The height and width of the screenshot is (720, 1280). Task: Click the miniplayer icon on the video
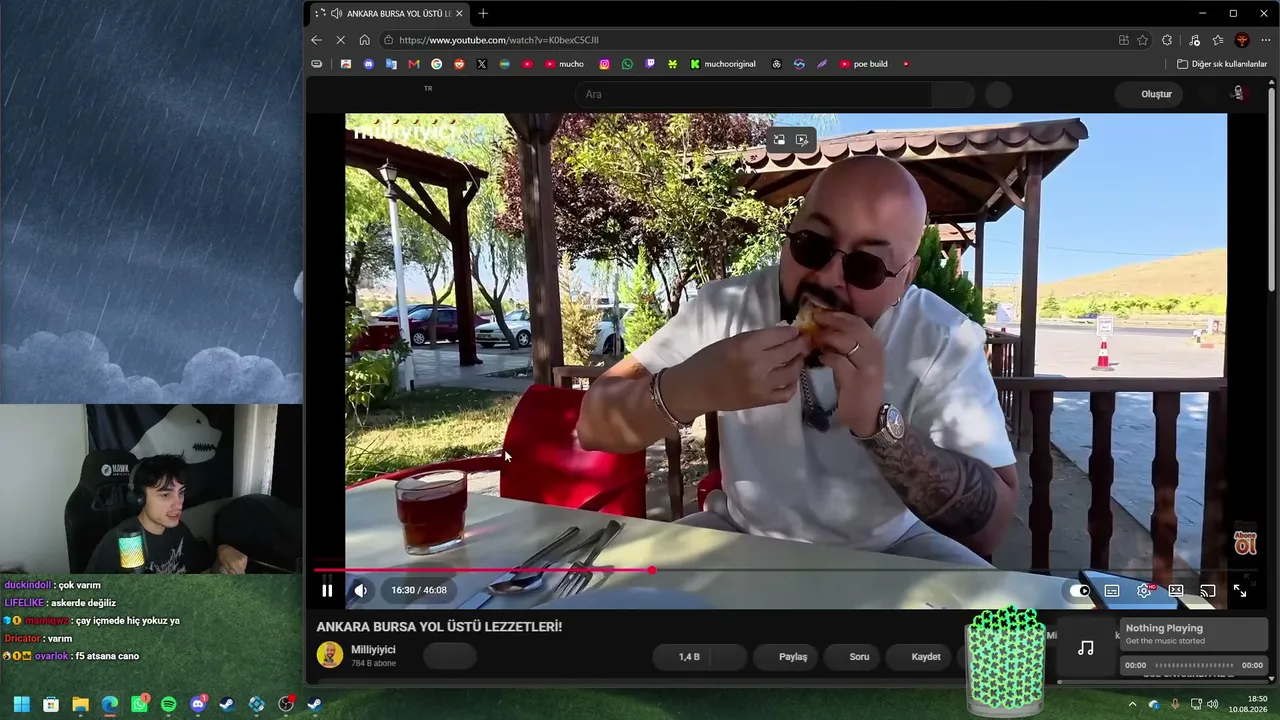tap(780, 140)
